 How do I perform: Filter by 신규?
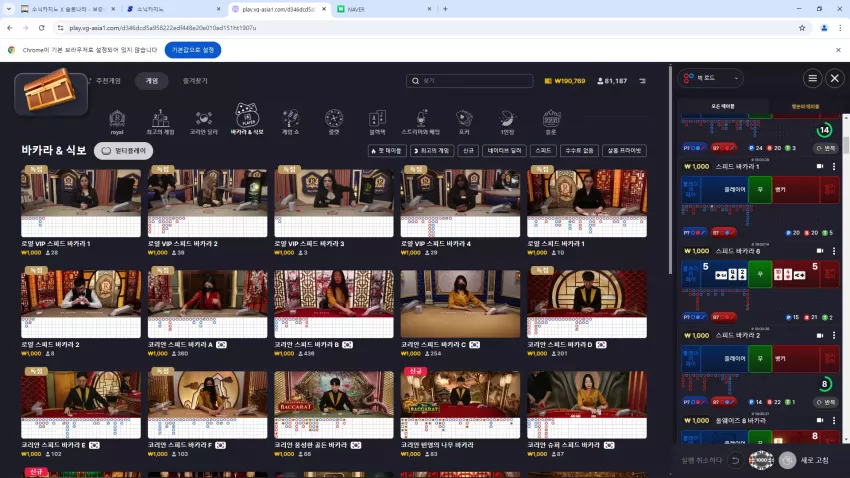468,151
